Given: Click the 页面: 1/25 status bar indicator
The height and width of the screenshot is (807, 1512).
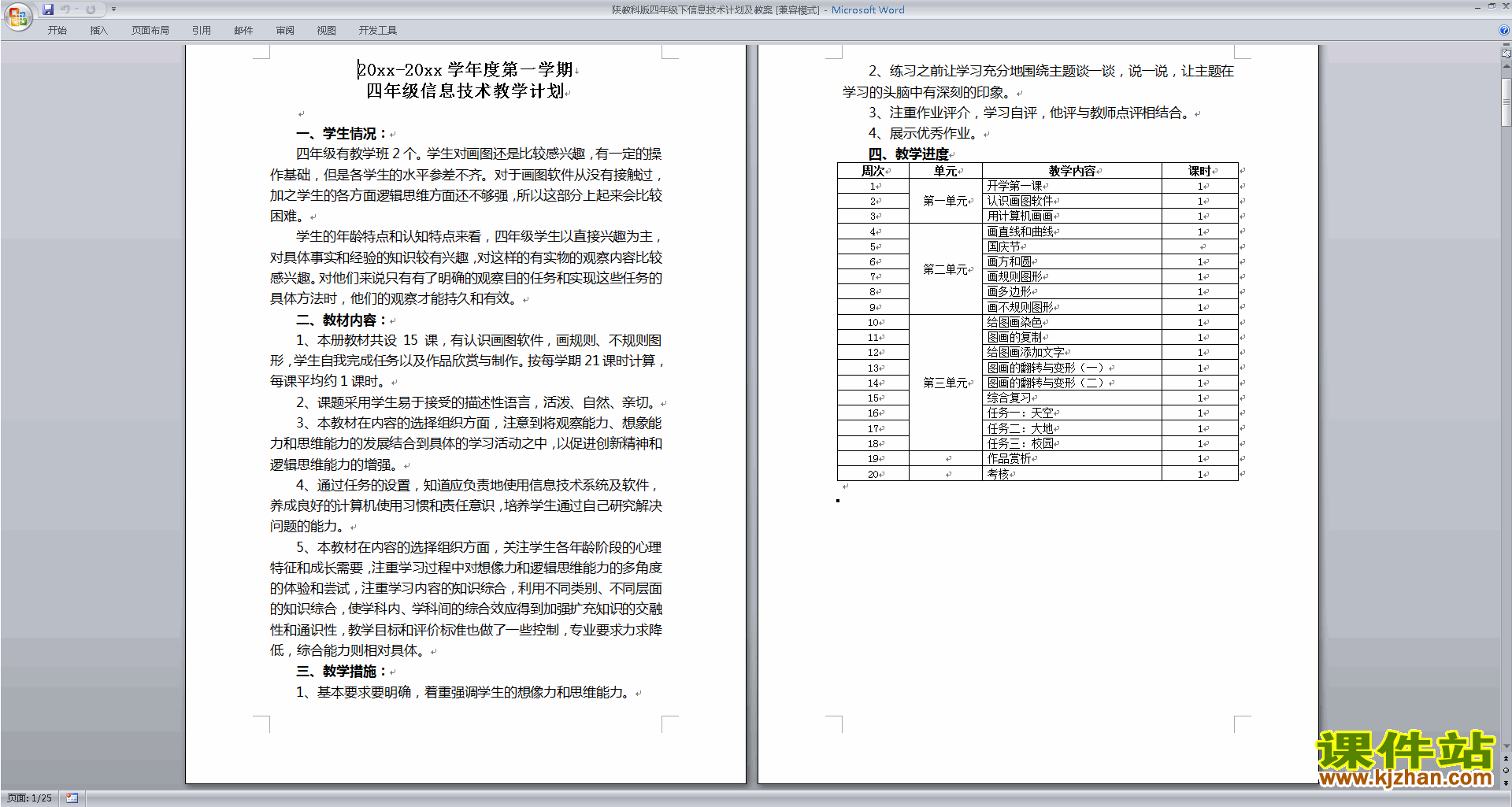Looking at the screenshot, I should [30, 798].
